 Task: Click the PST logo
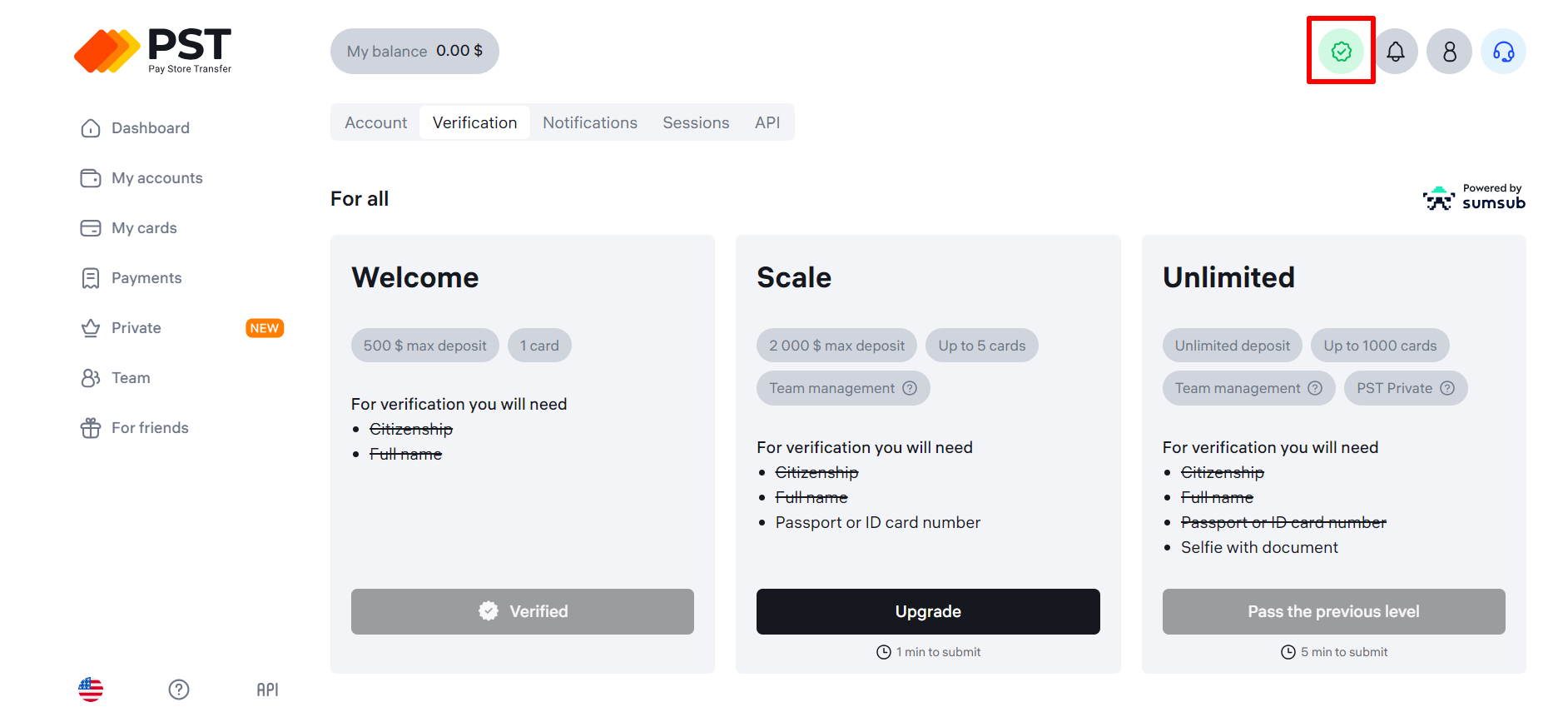tap(153, 51)
